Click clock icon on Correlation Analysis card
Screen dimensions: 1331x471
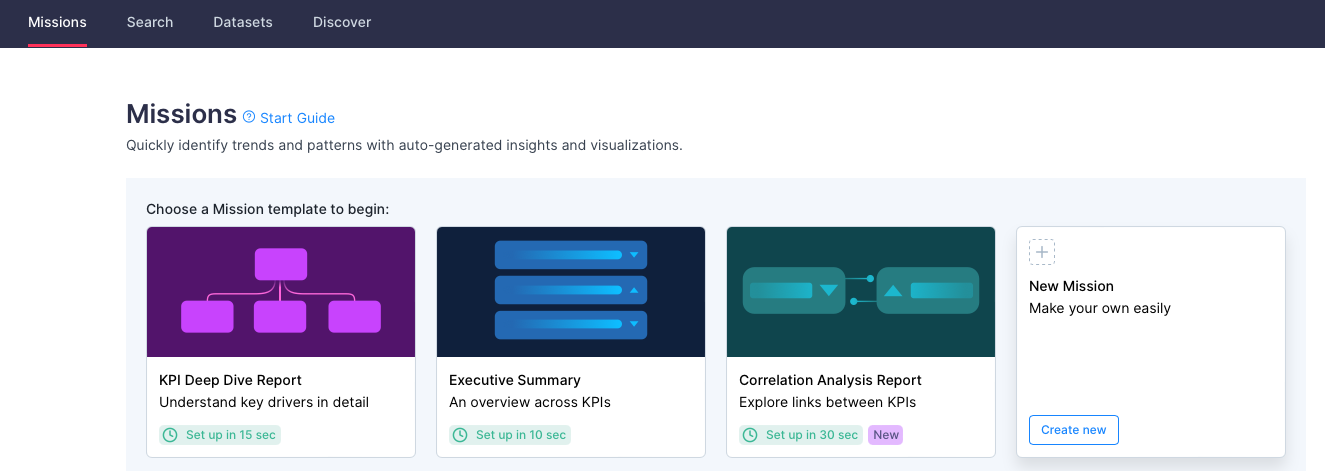coord(750,435)
